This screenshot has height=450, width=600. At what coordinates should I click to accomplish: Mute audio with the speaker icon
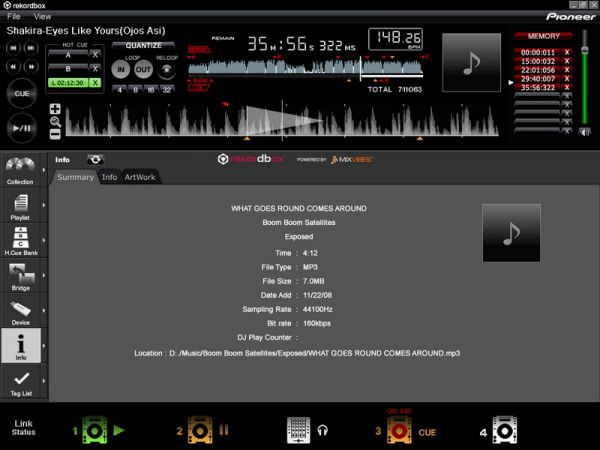tap(584, 132)
